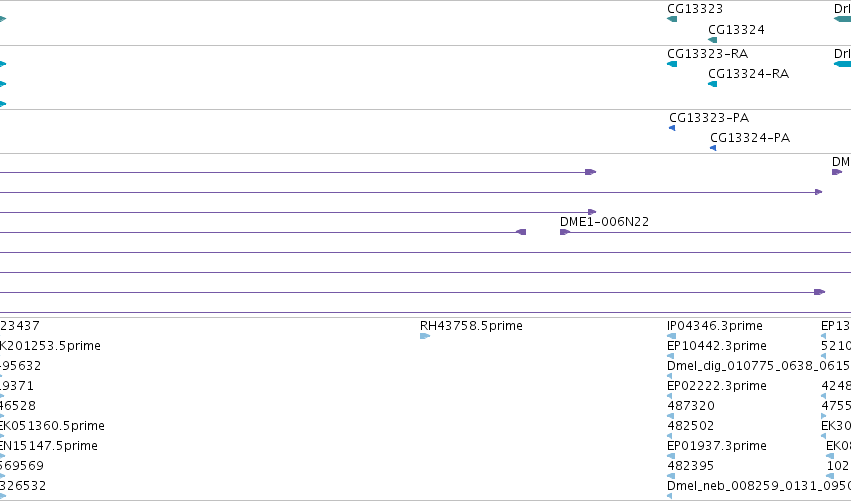Click the EK051360.5prime label
Viewport: 851px width, 501px height.
52,426
